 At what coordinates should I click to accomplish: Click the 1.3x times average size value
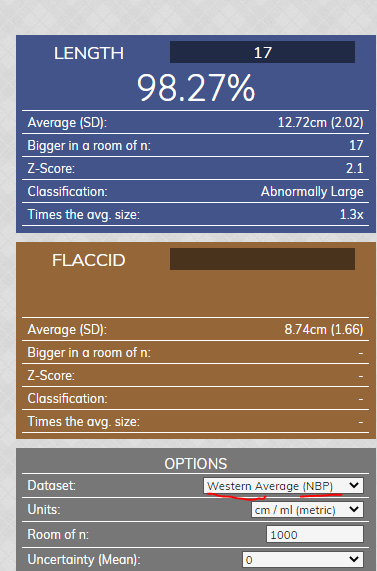pos(352,214)
